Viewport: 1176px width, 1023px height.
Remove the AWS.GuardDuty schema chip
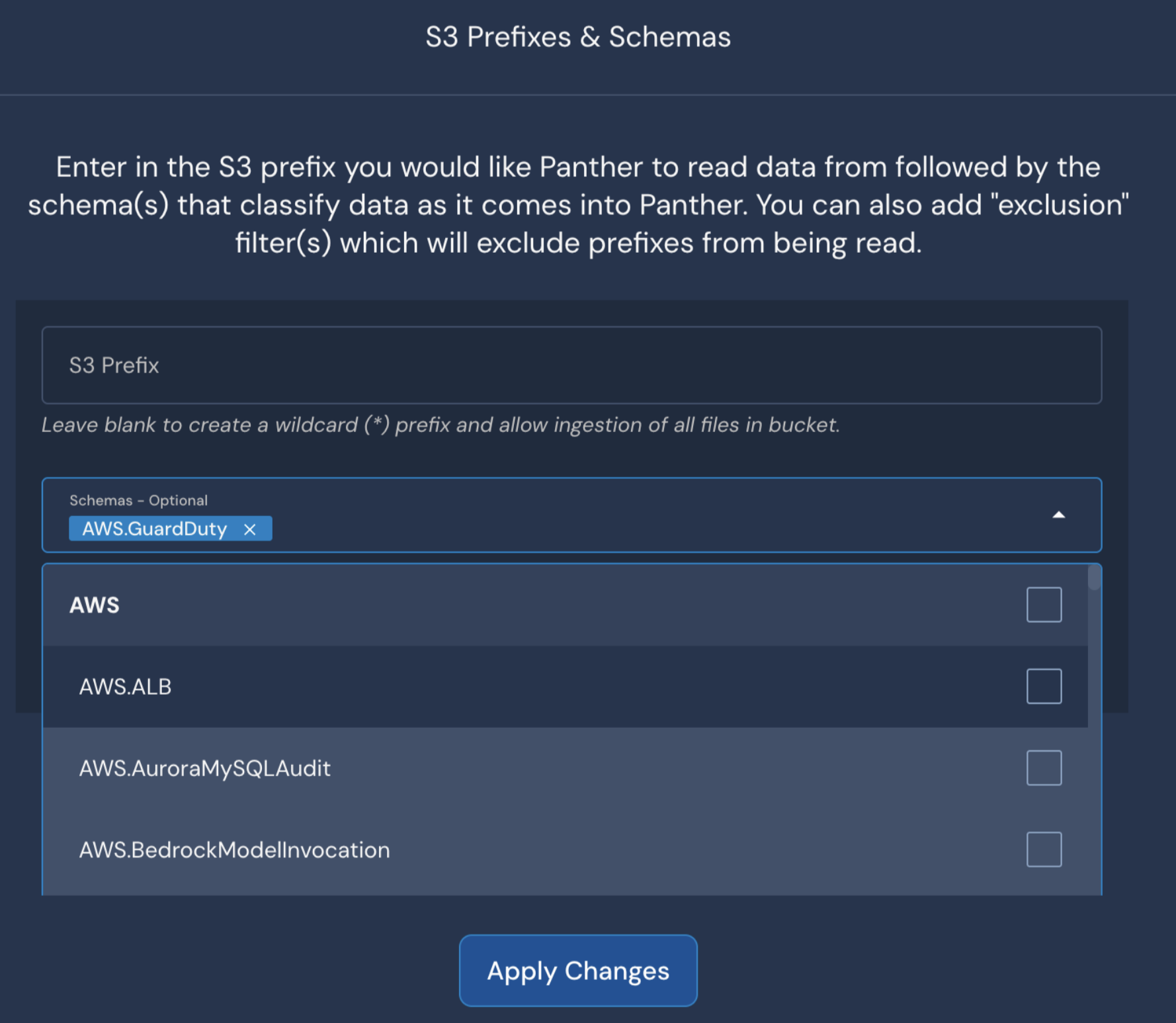[x=249, y=529]
